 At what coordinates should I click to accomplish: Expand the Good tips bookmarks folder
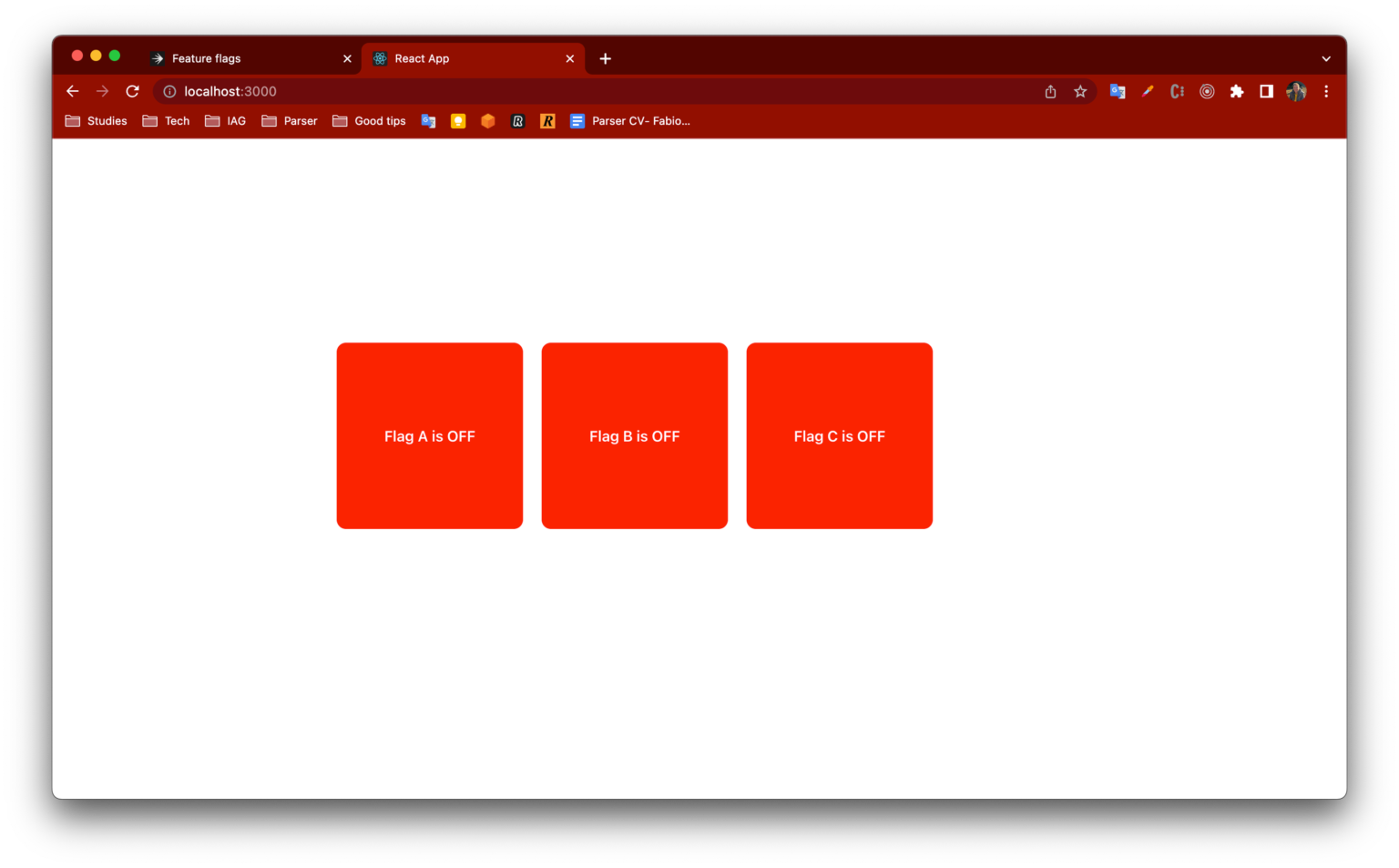(x=369, y=121)
